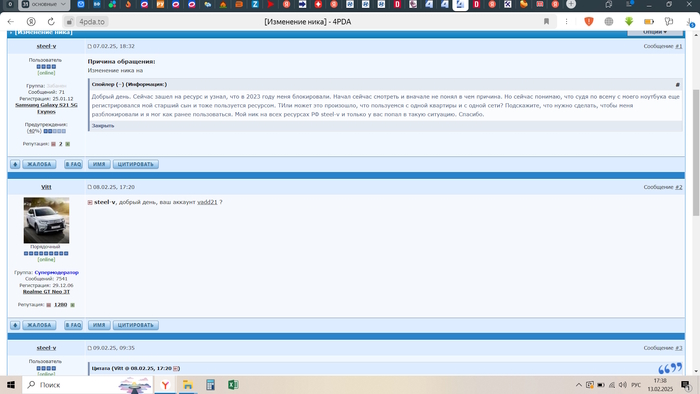Open the Сообщение #1 permalink
700x394 pixels.
point(679,46)
